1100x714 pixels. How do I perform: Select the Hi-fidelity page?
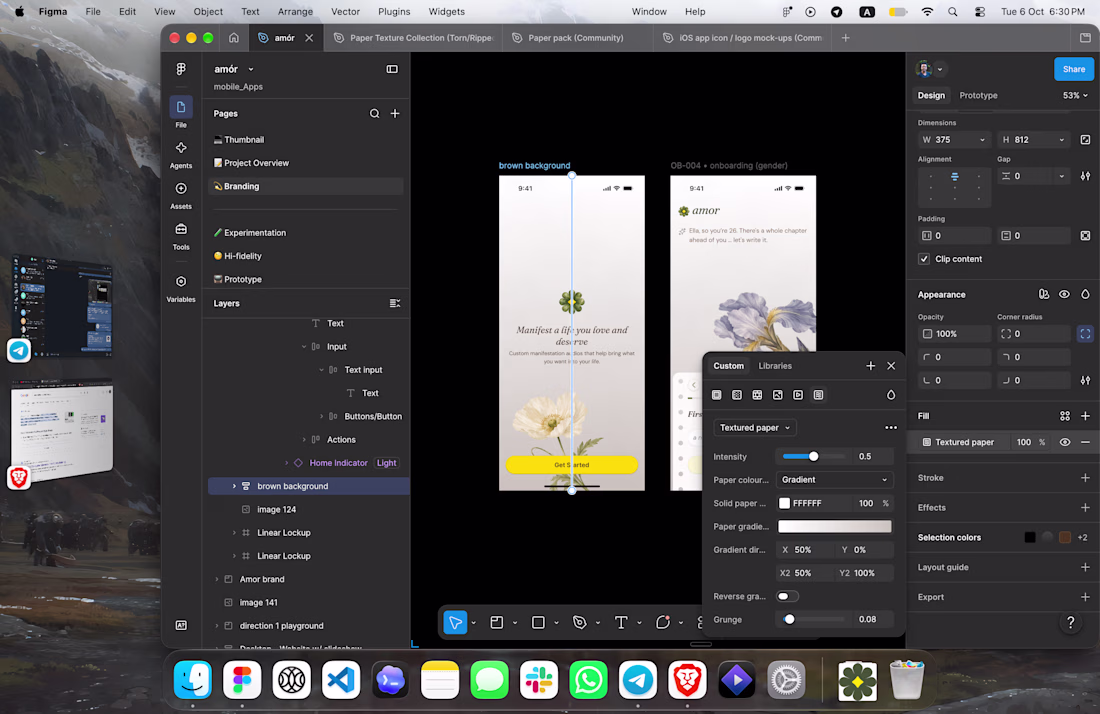243,256
